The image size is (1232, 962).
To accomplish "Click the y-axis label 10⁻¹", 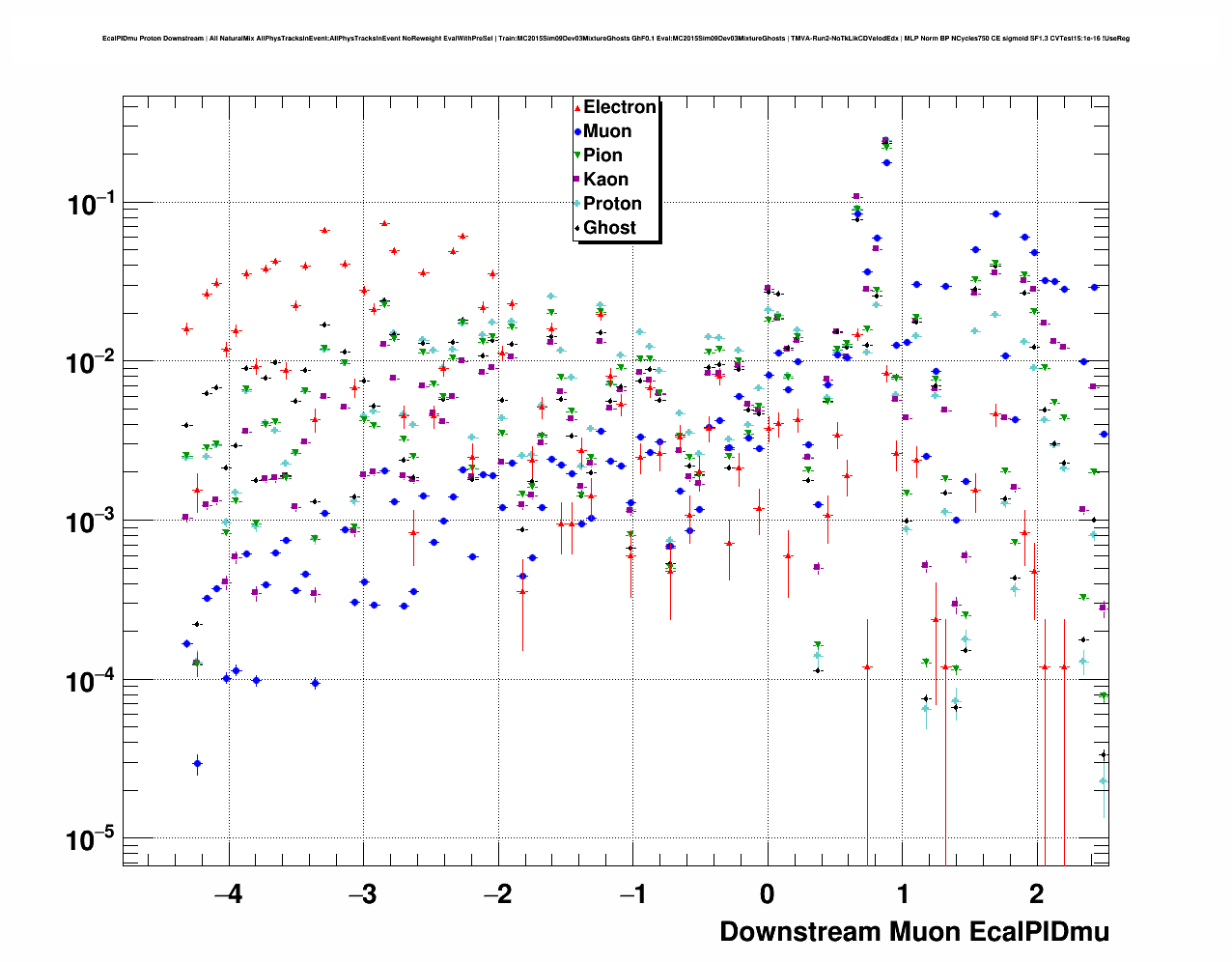I will (x=90, y=204).
